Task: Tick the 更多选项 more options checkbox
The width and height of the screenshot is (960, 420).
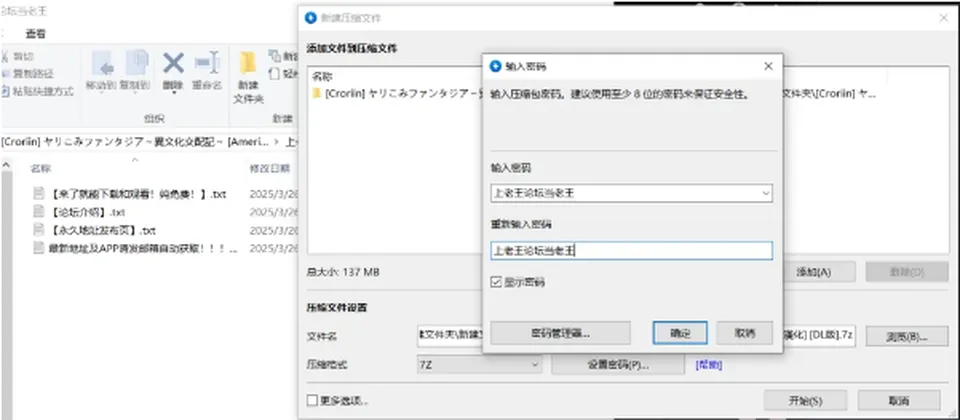Action: (x=312, y=401)
